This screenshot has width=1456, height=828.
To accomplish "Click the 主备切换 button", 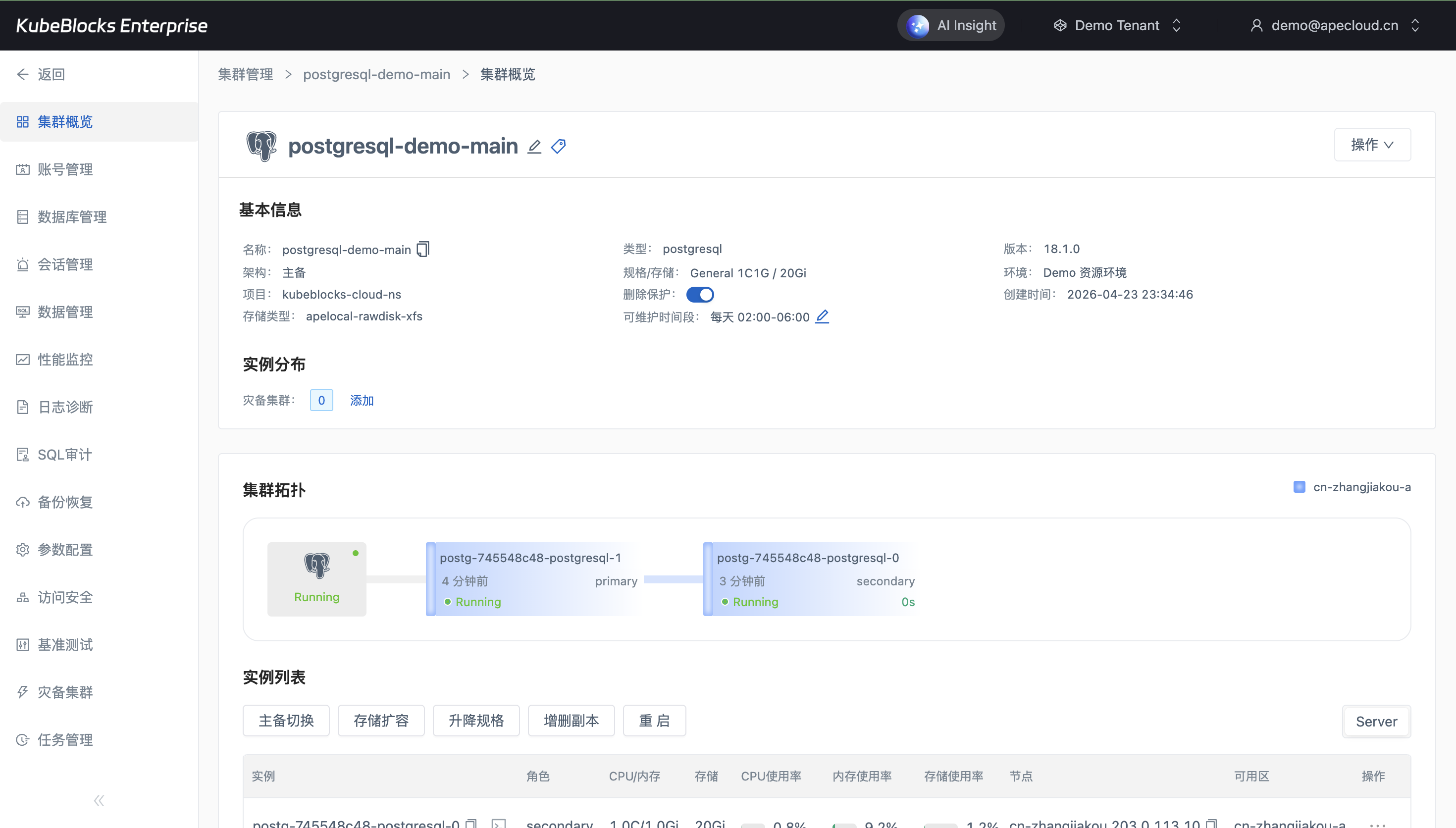I will tap(286, 721).
